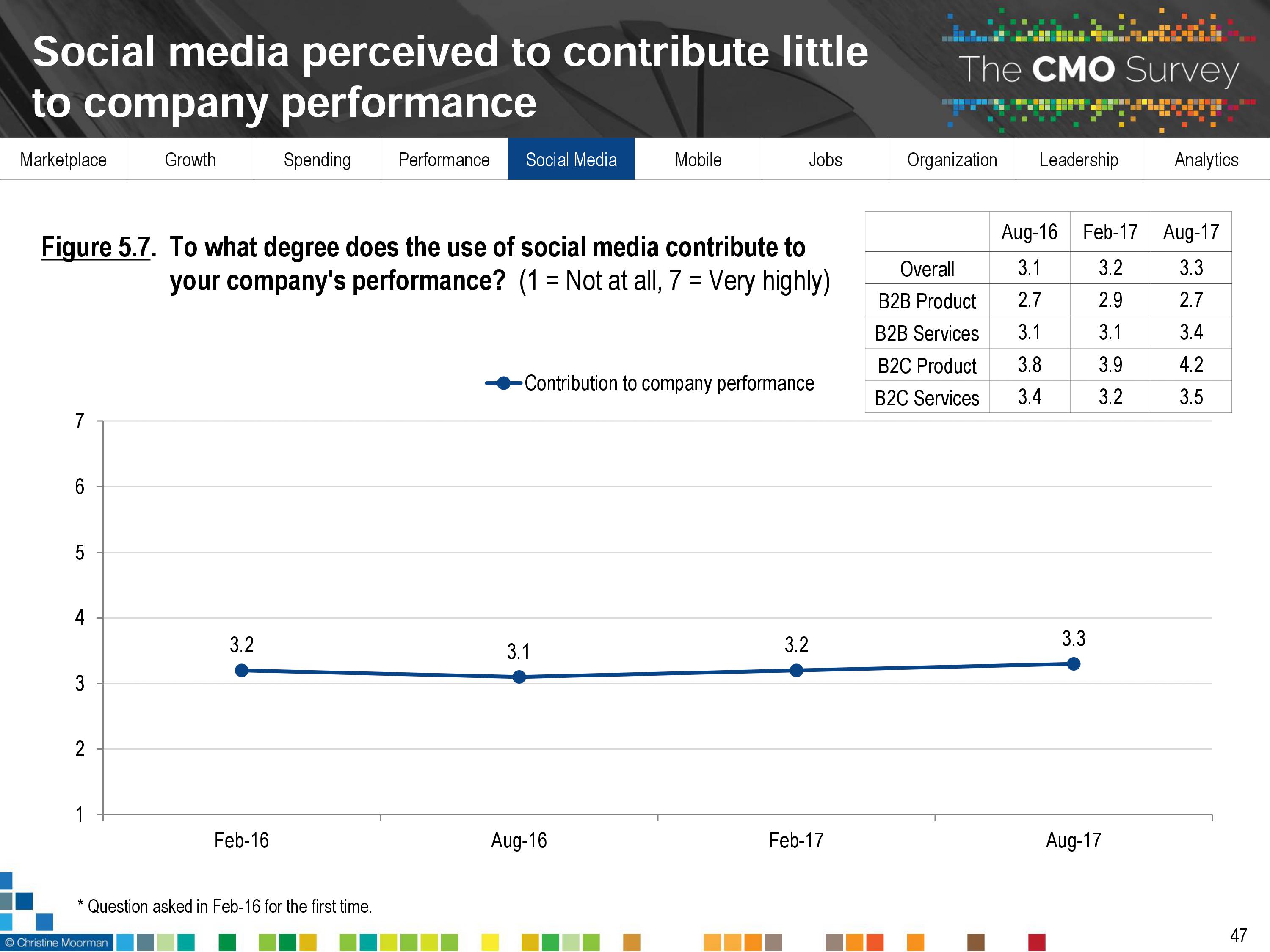
Task: Click the highlighted Social Media tab
Action: [x=571, y=160]
